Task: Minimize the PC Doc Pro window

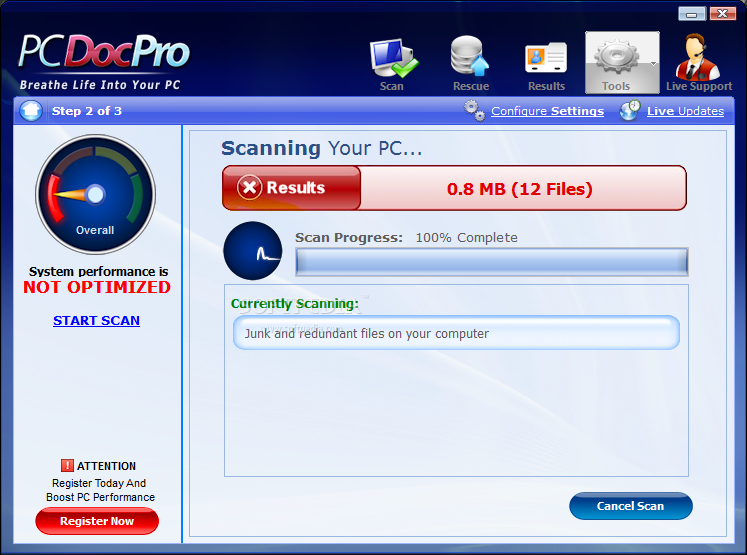Action: click(x=692, y=14)
